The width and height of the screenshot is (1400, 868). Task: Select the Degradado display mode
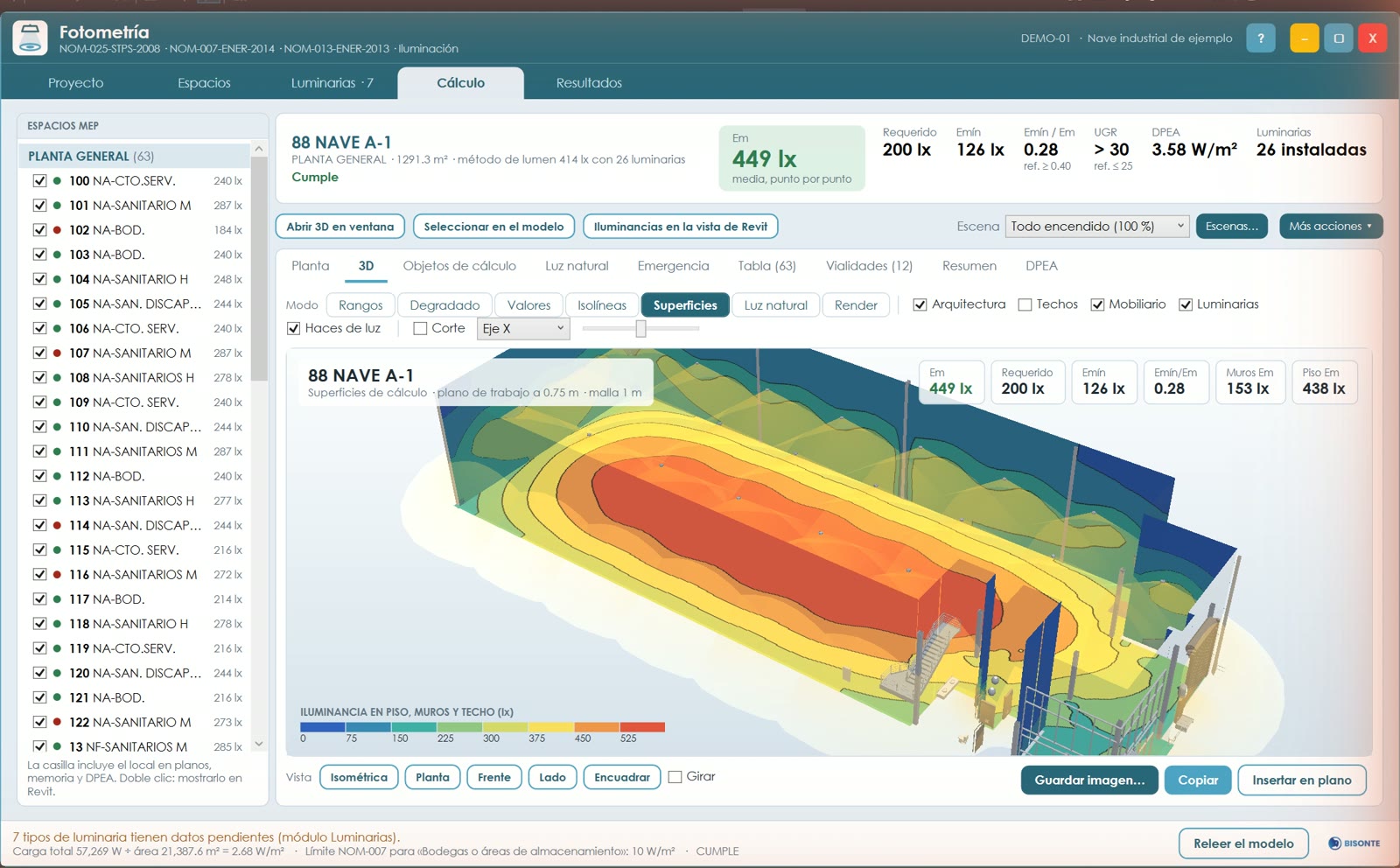(x=444, y=304)
